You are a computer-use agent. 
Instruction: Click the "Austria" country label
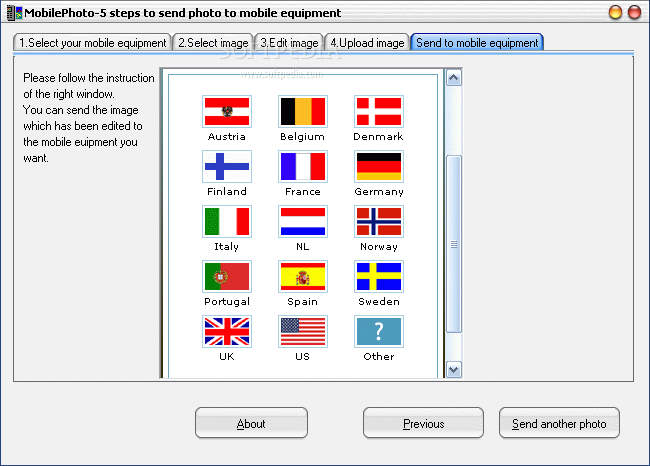pos(227,136)
